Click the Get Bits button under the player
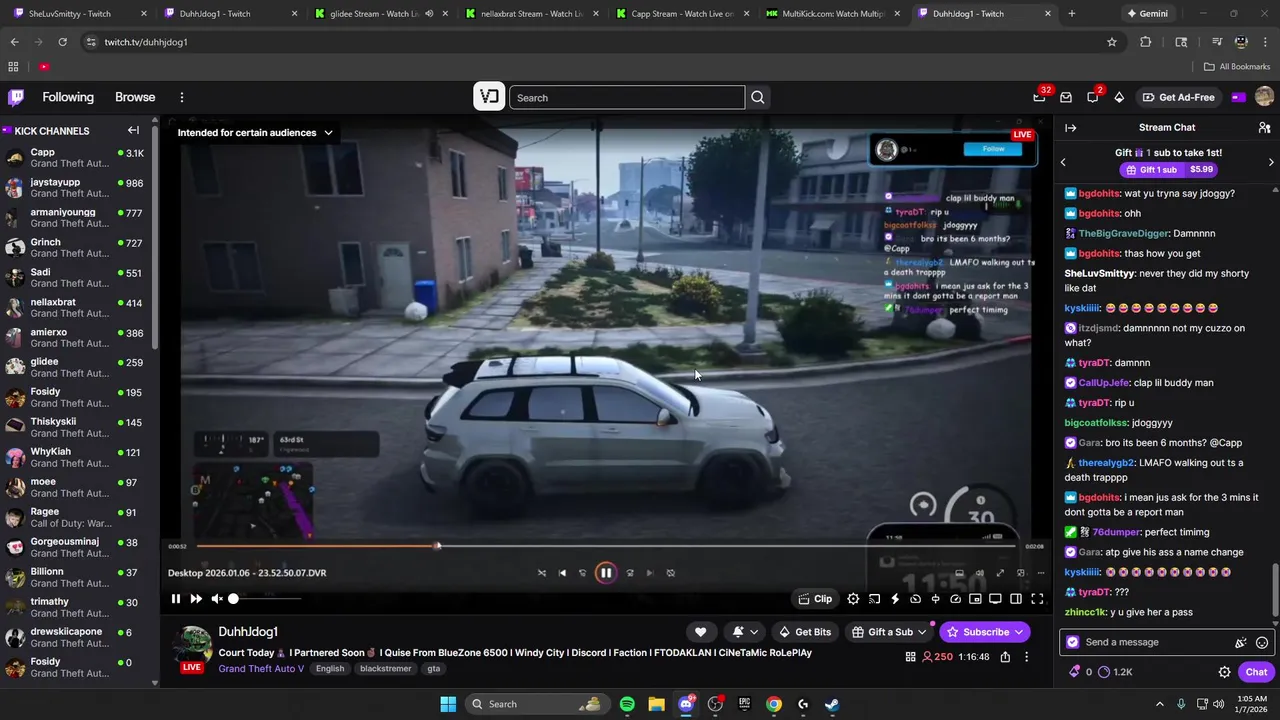 coord(805,632)
